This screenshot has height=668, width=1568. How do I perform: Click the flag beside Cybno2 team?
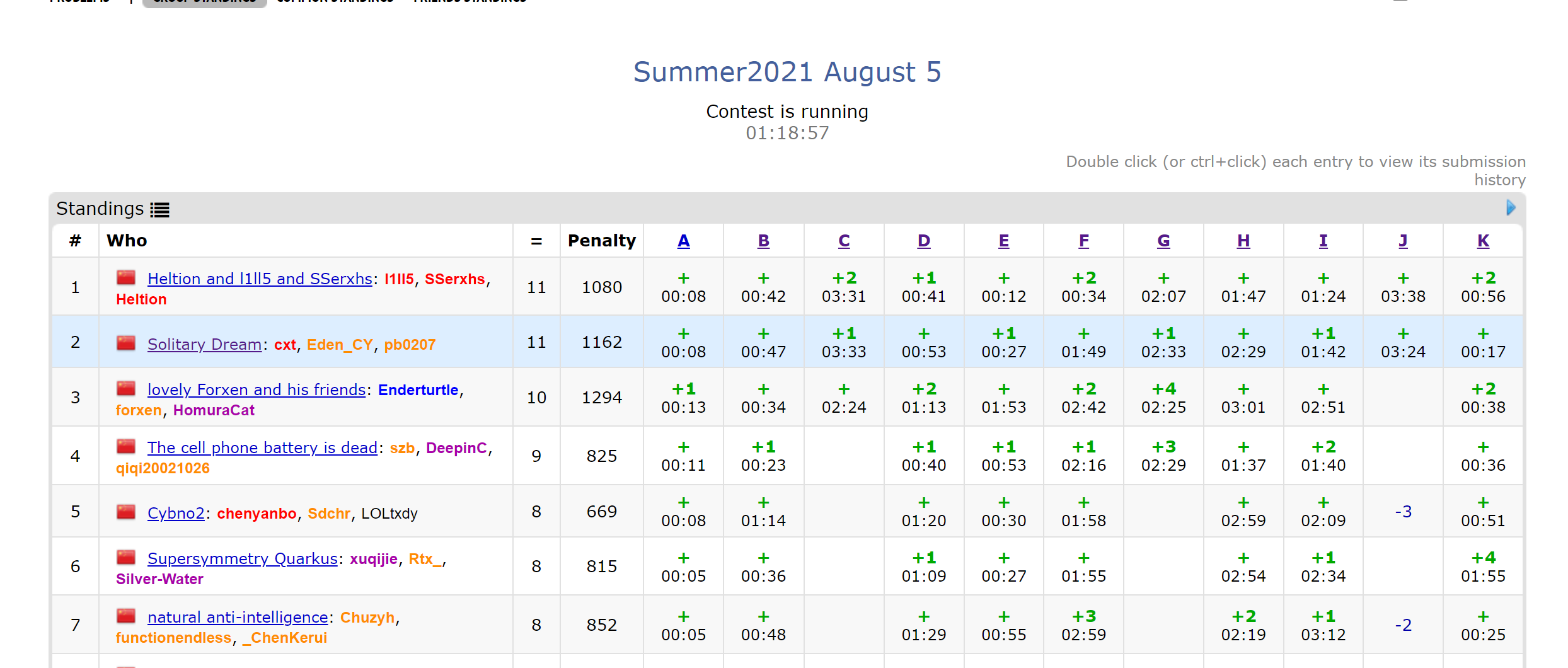coord(126,512)
